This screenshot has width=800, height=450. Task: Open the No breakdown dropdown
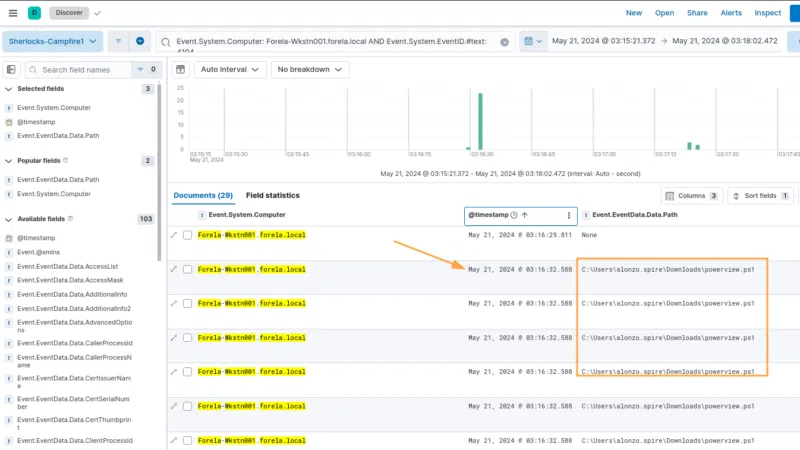(309, 69)
